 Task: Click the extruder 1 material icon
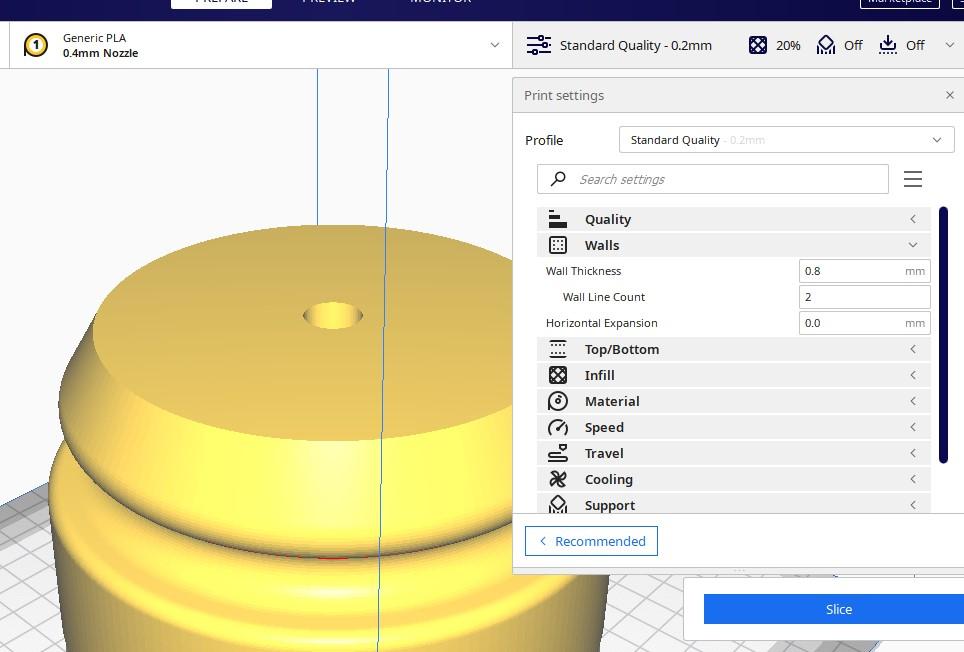click(36, 45)
